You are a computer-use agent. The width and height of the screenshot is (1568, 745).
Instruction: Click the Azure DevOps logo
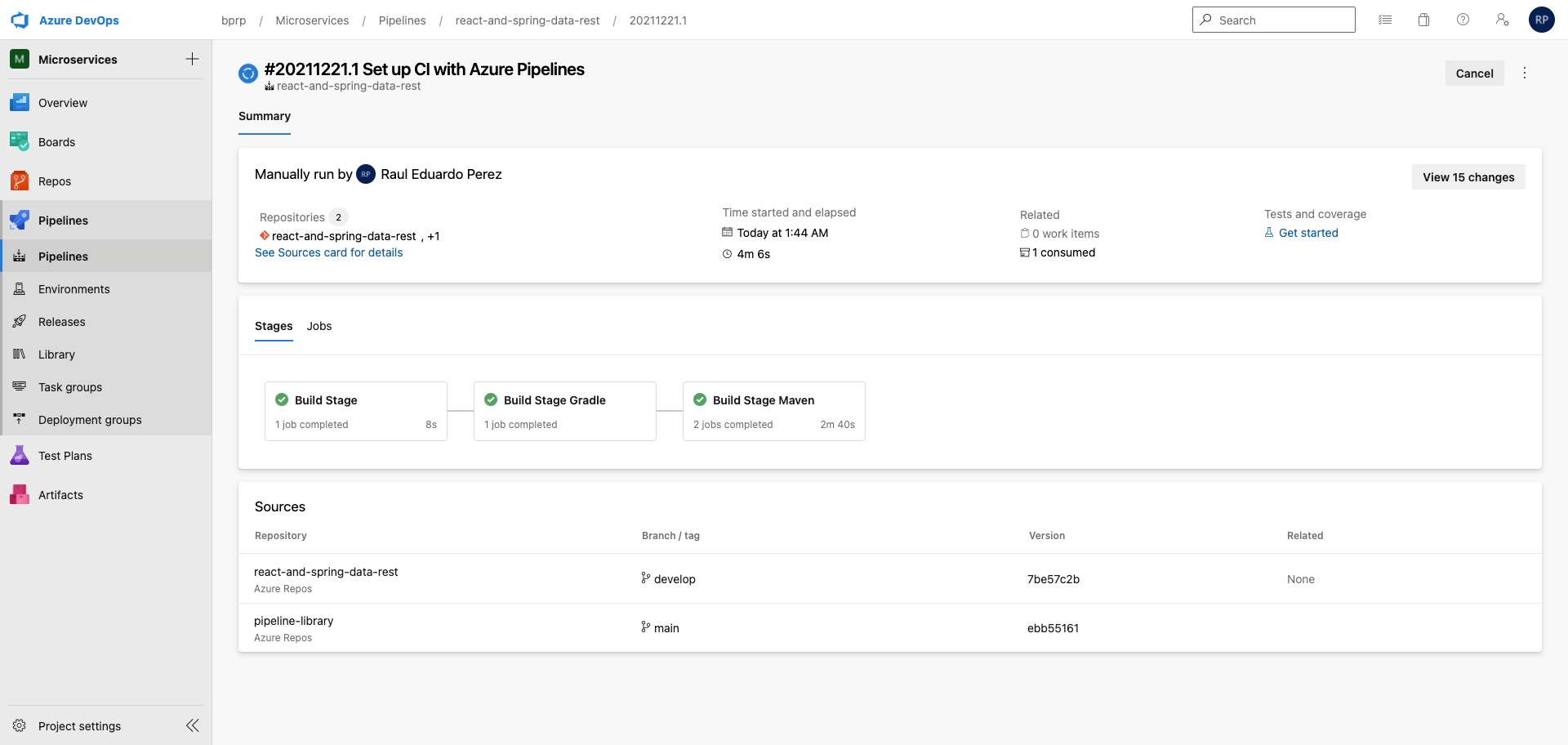tap(20, 20)
